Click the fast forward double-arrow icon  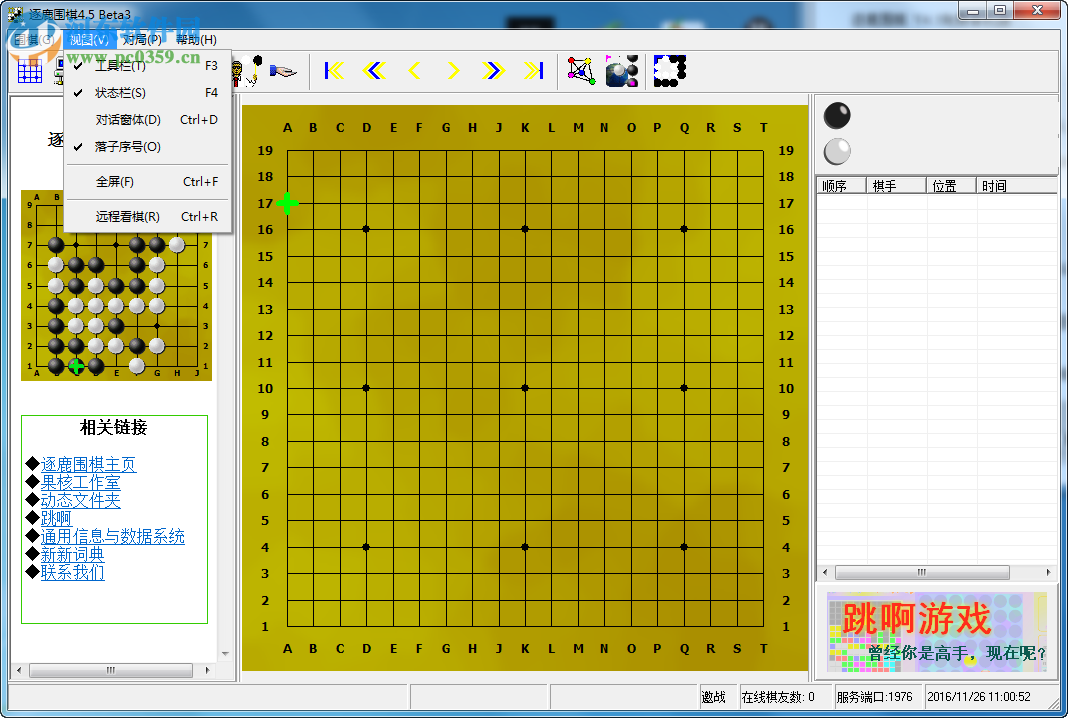494,70
